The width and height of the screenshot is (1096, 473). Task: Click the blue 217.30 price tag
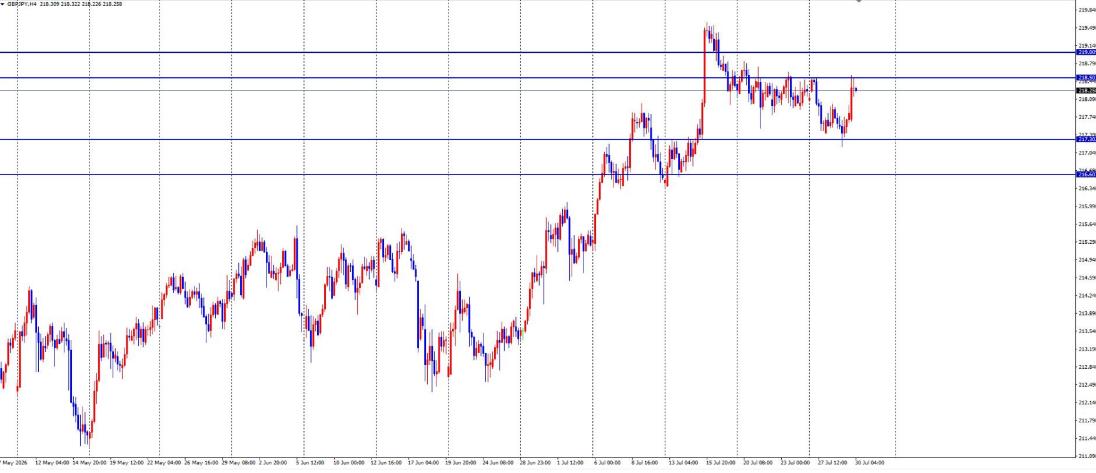coord(1086,139)
